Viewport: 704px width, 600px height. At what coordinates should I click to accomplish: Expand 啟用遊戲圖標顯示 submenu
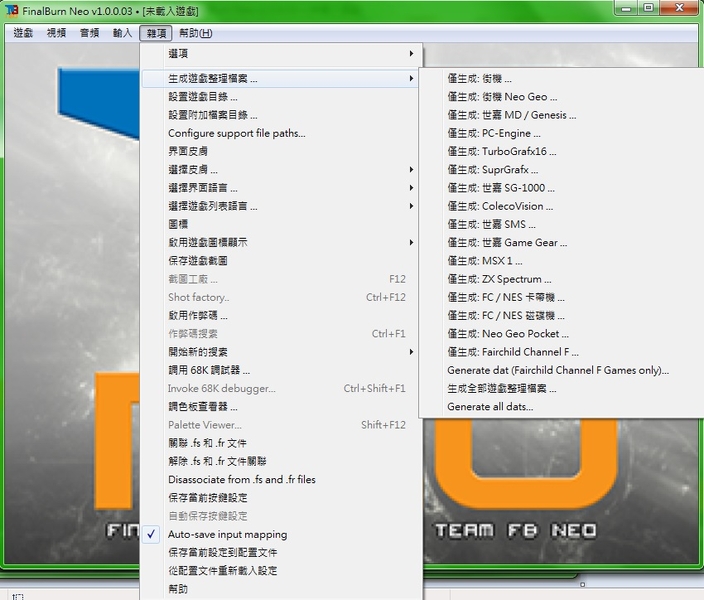click(282, 243)
